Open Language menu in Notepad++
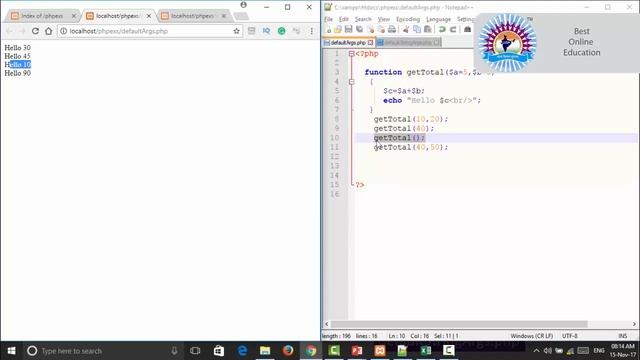This screenshot has height=360, width=640. click(x=438, y=19)
